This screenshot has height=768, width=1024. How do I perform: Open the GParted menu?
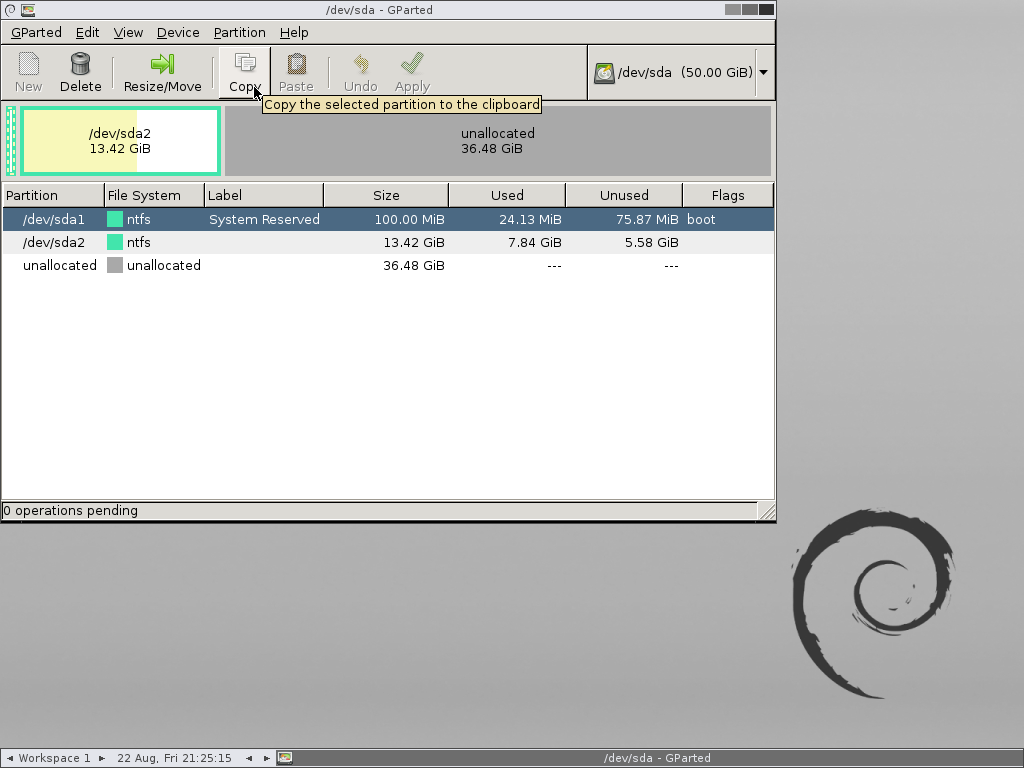tap(36, 32)
